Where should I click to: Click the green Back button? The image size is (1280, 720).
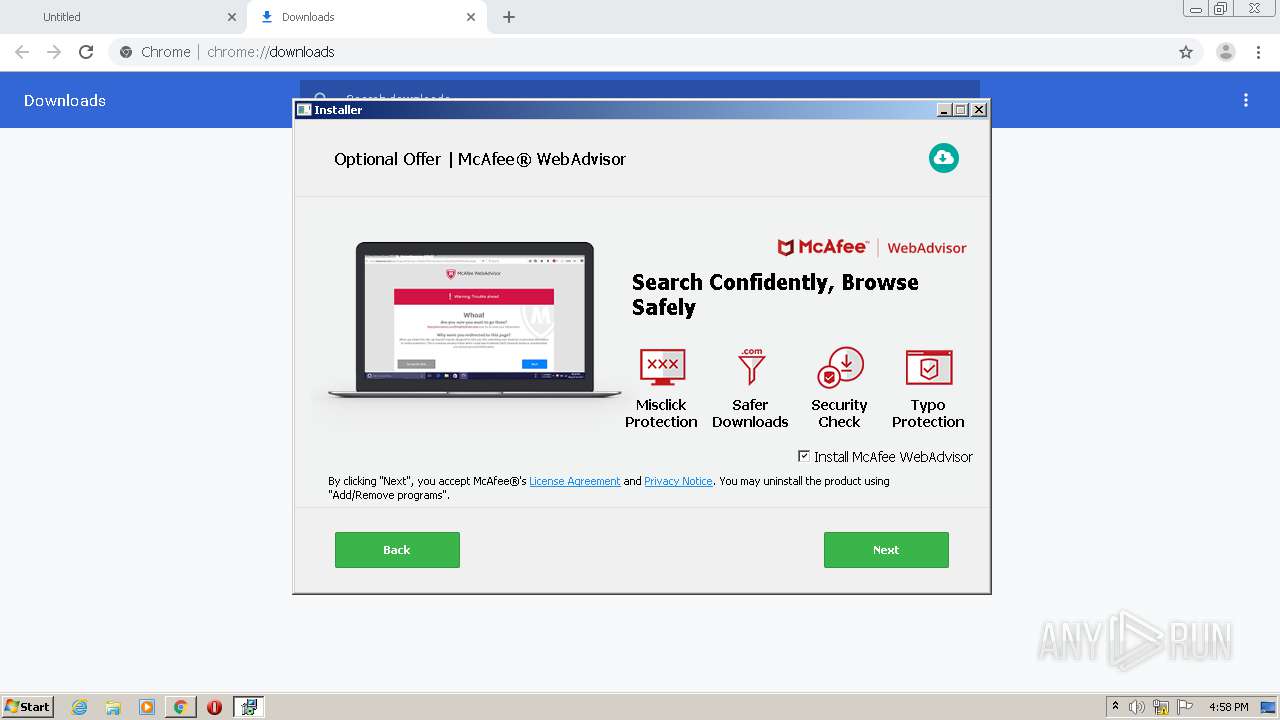397,550
